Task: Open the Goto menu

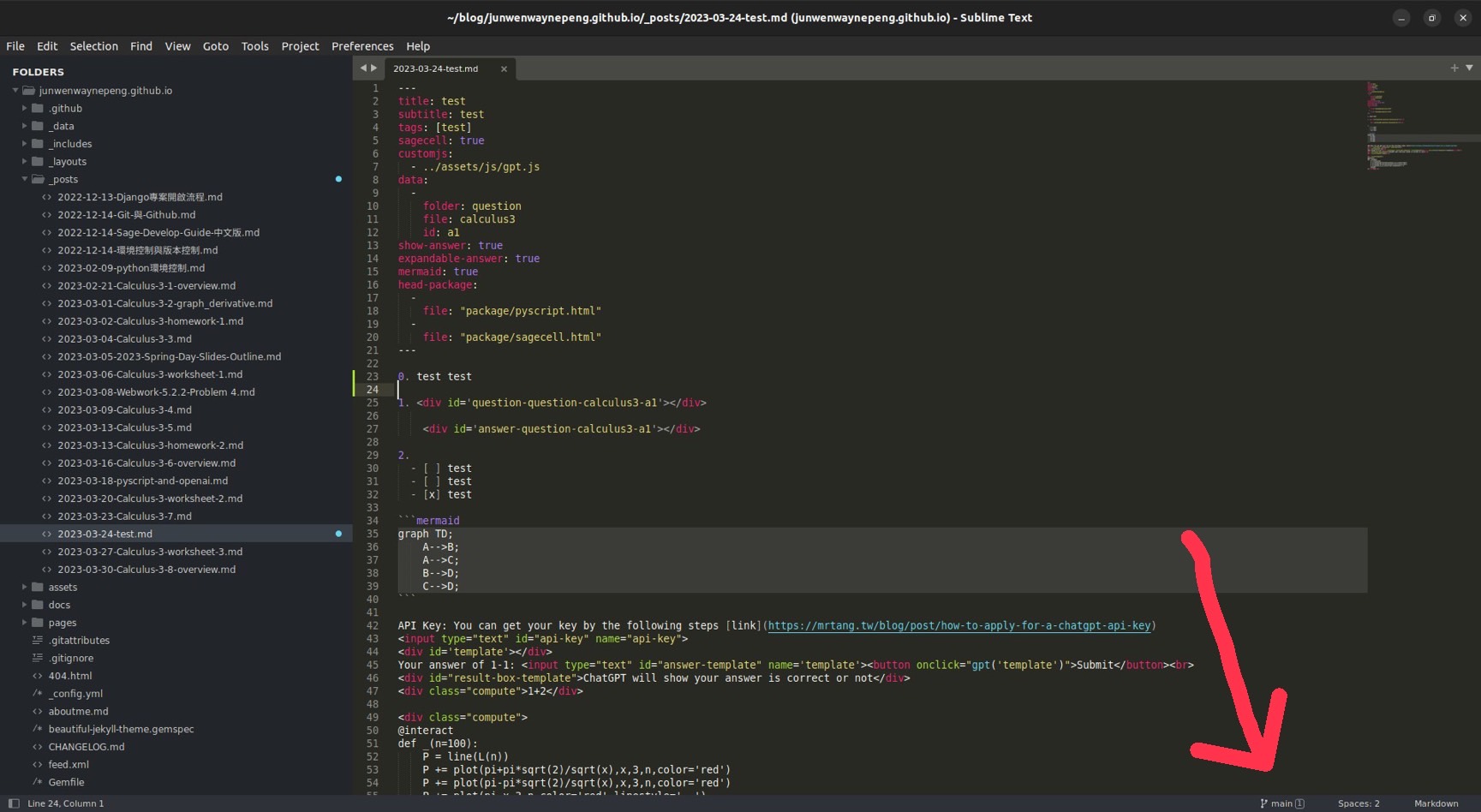Action: click(x=216, y=46)
